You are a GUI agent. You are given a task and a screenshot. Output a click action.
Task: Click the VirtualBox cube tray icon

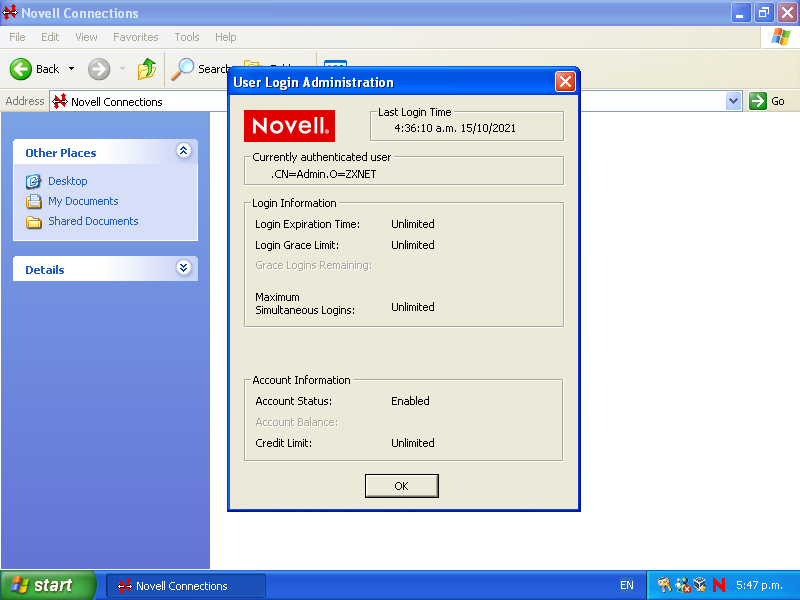click(699, 585)
